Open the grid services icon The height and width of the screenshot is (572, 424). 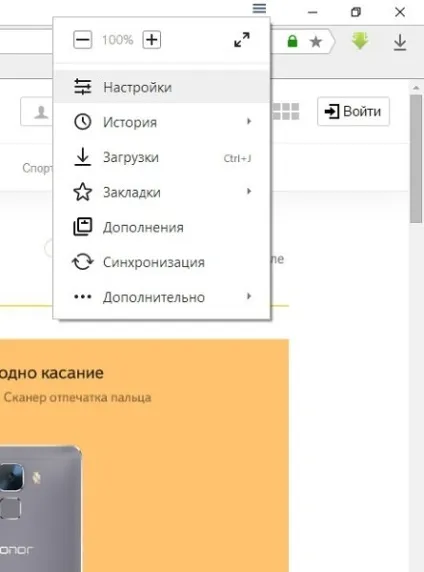286,111
